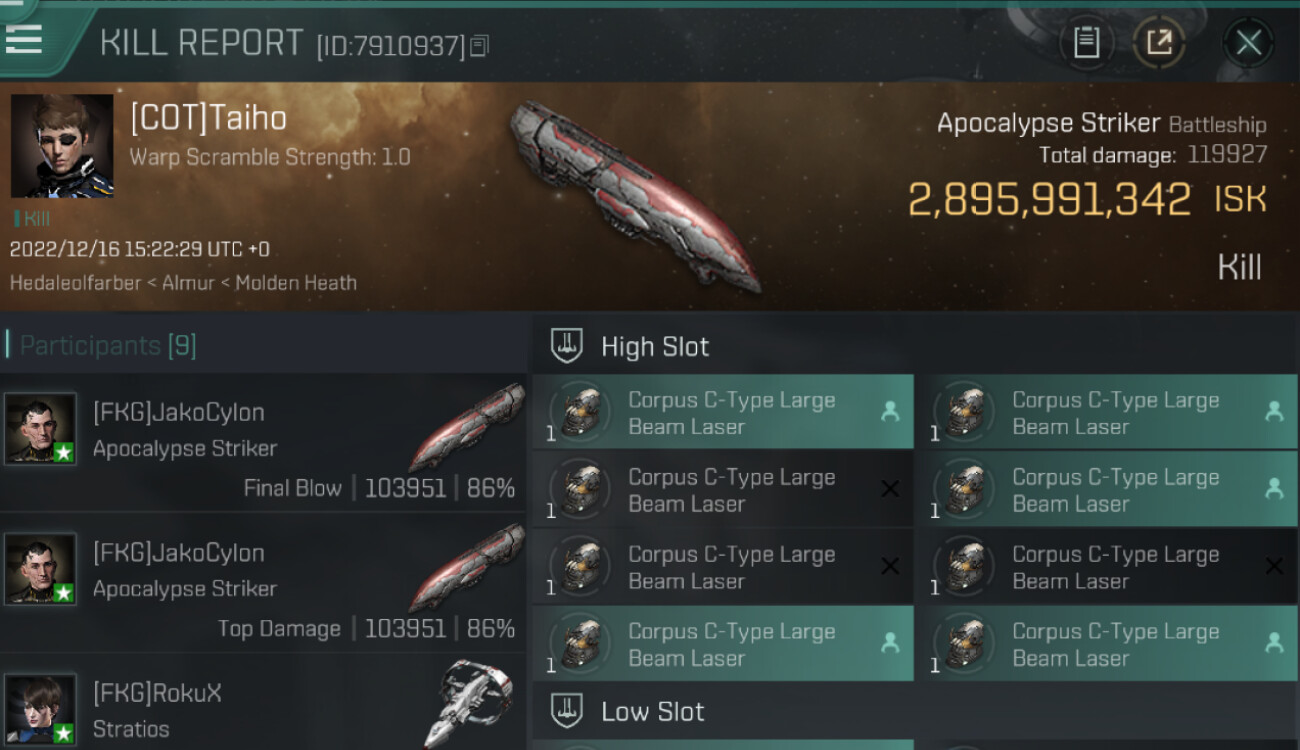Click the High Slot section icon
The height and width of the screenshot is (750, 1300).
pyautogui.click(x=567, y=347)
